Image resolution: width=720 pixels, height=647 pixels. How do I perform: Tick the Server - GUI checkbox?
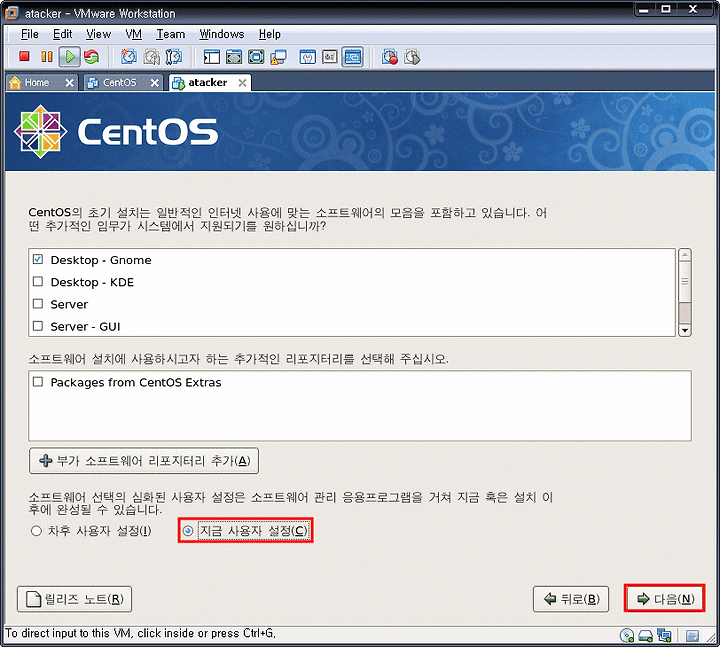38,326
